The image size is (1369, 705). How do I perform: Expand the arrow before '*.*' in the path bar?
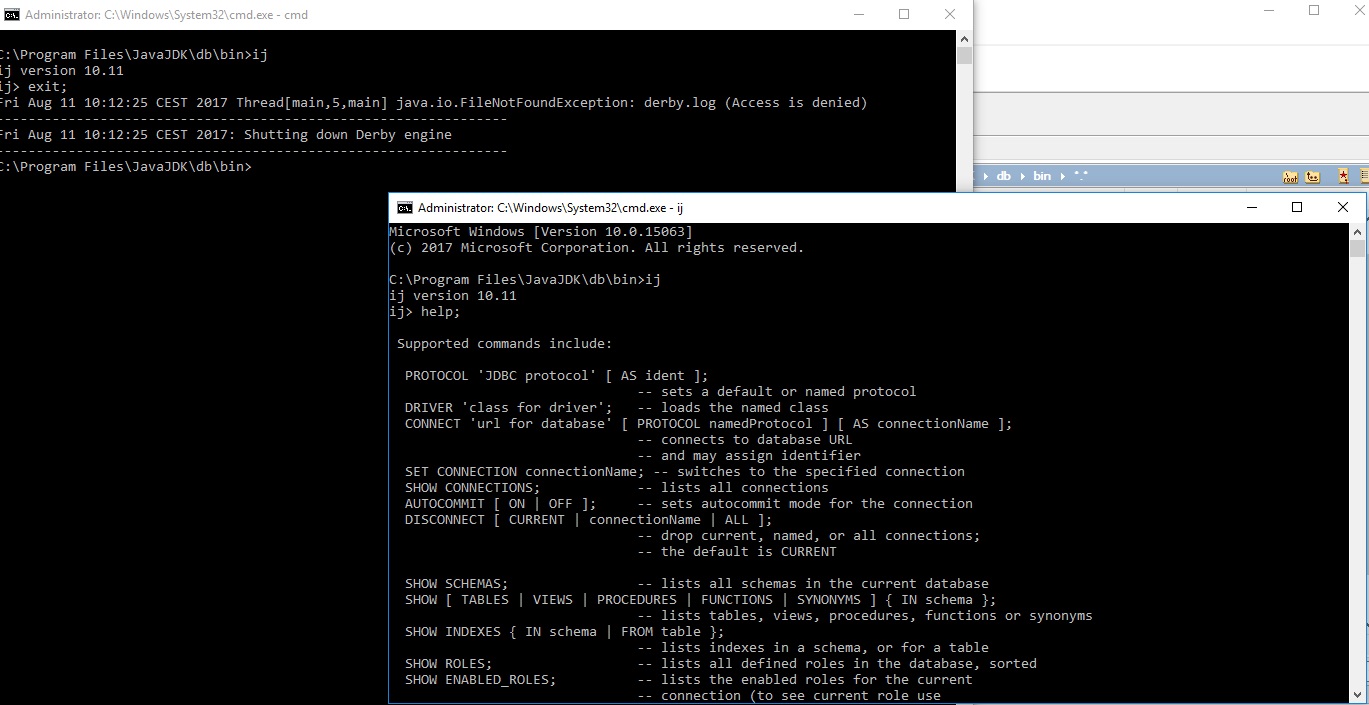pyautogui.click(x=1063, y=176)
